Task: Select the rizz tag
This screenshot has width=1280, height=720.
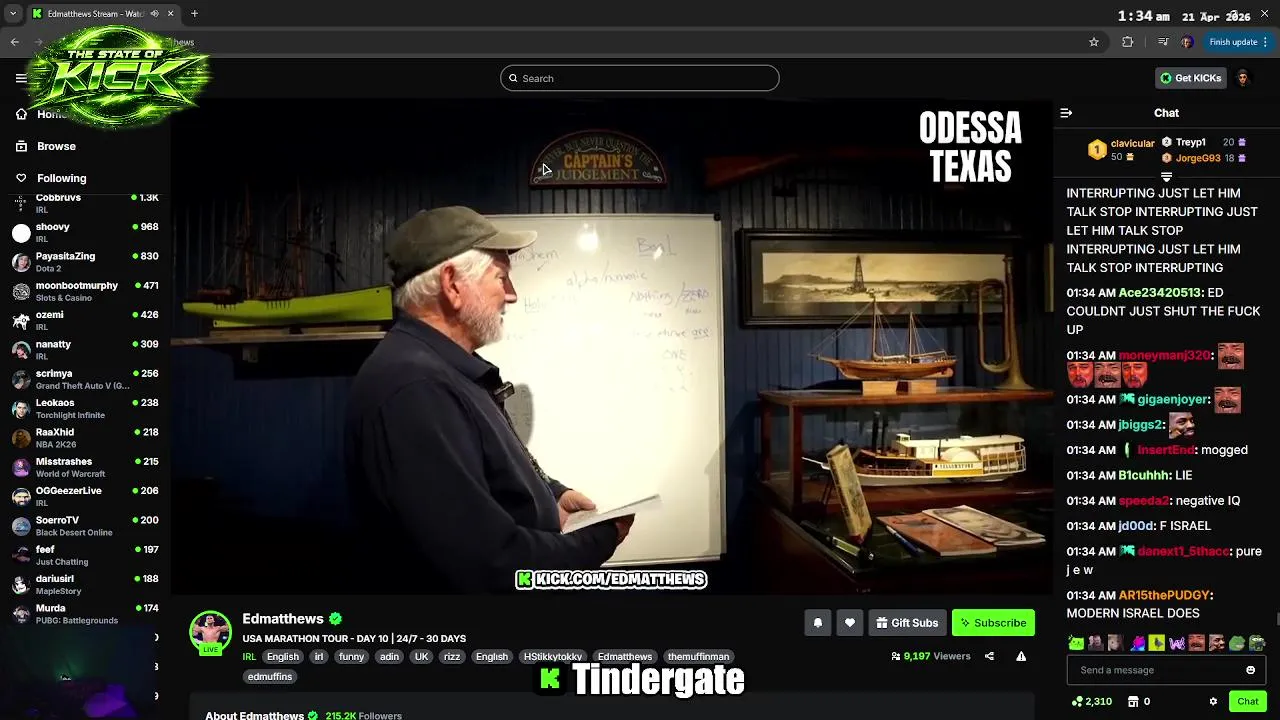Action: (x=452, y=657)
